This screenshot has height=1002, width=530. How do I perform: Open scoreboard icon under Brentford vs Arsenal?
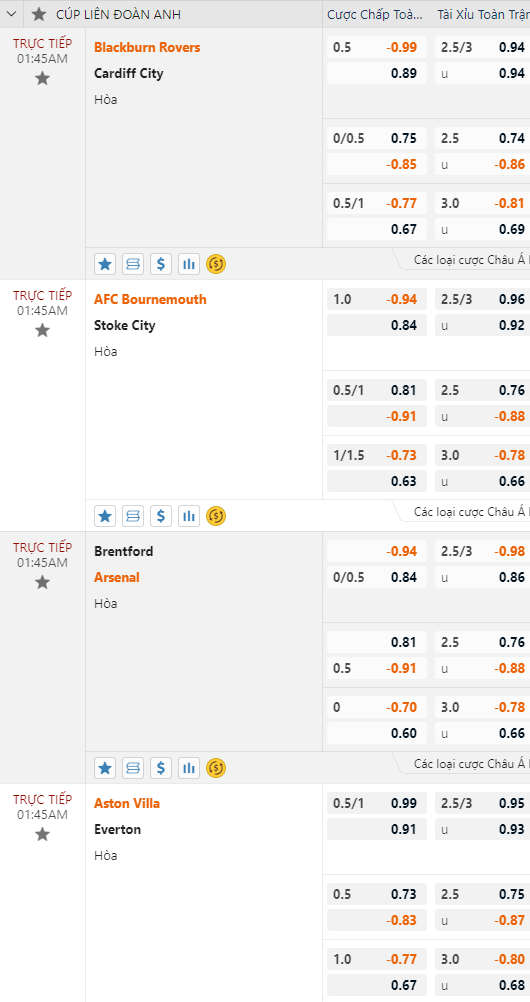133,767
